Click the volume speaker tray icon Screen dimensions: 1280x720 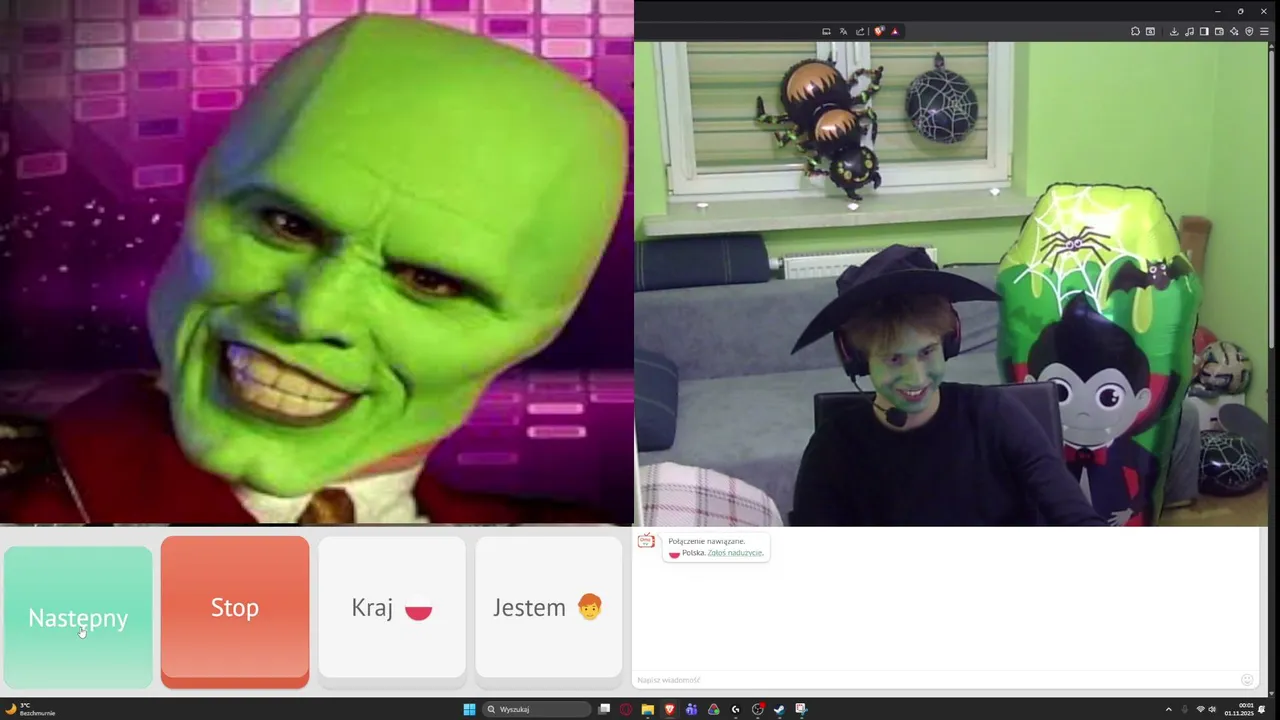(1212, 709)
